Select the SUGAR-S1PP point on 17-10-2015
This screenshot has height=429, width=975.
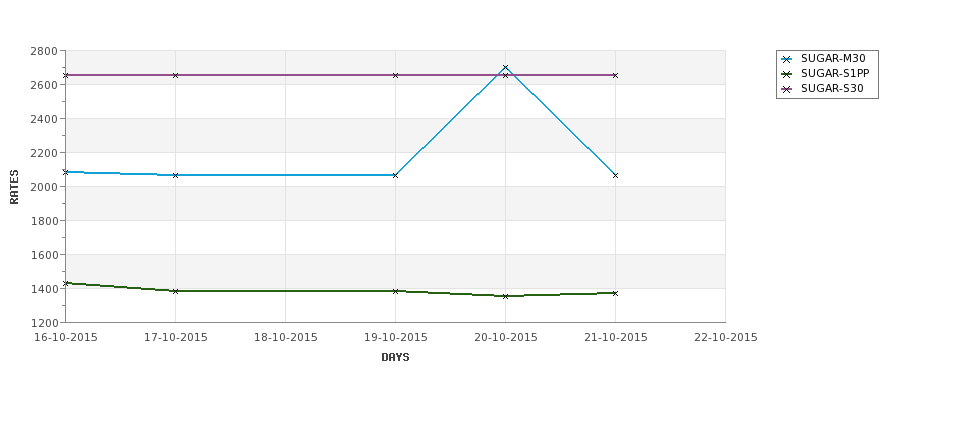[175, 291]
